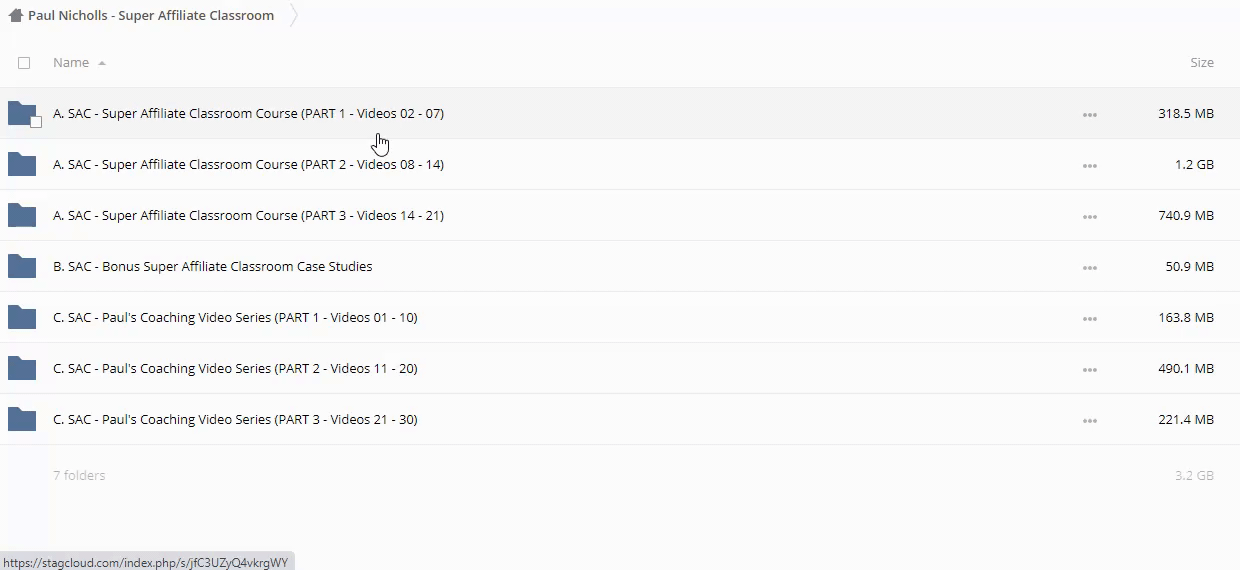Click folder icon for Coaching PART 2 Videos 11 - 20
The height and width of the screenshot is (570, 1240).
tap(21, 368)
